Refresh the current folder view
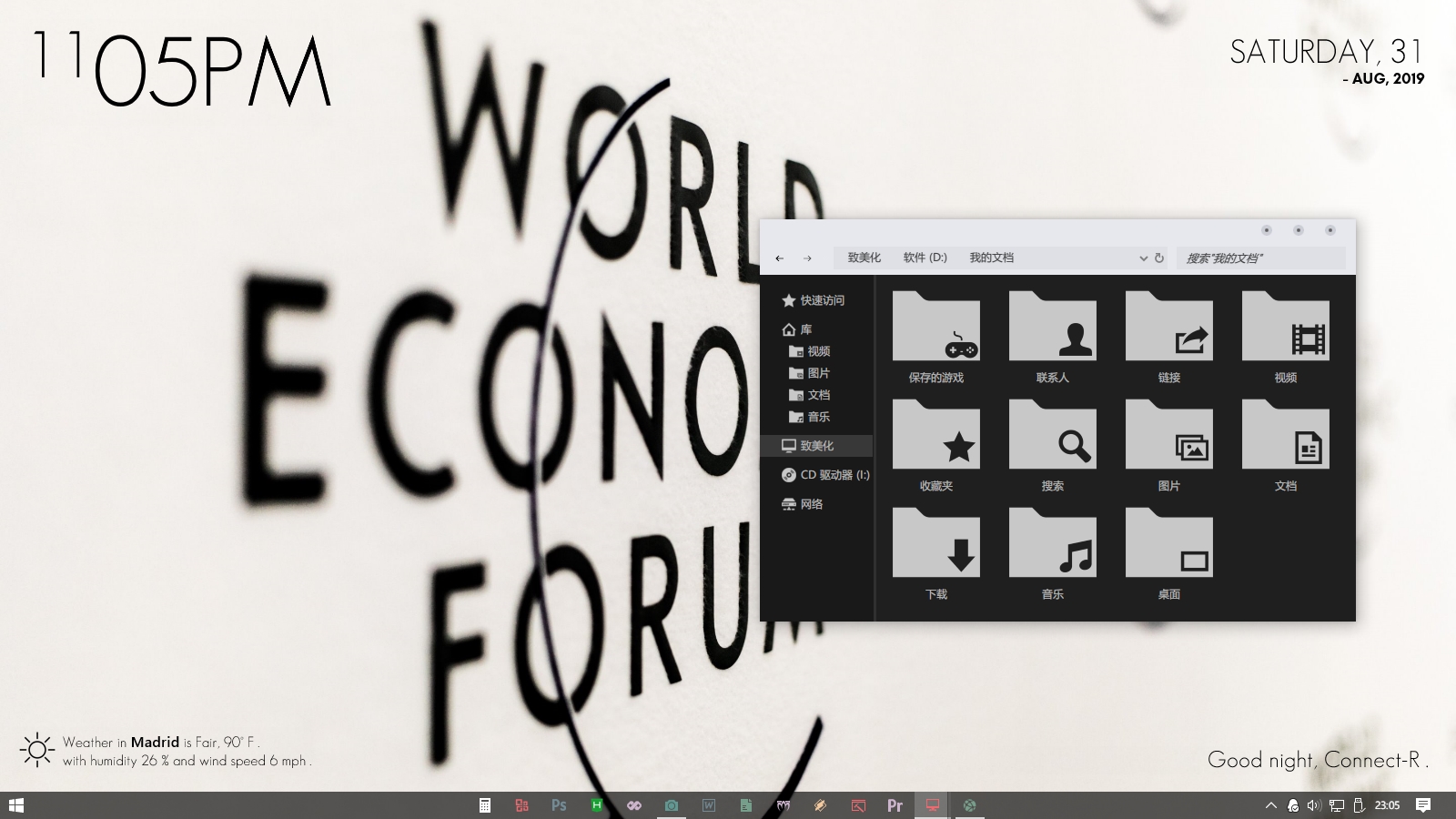The width and height of the screenshot is (1456, 819). tap(1159, 258)
